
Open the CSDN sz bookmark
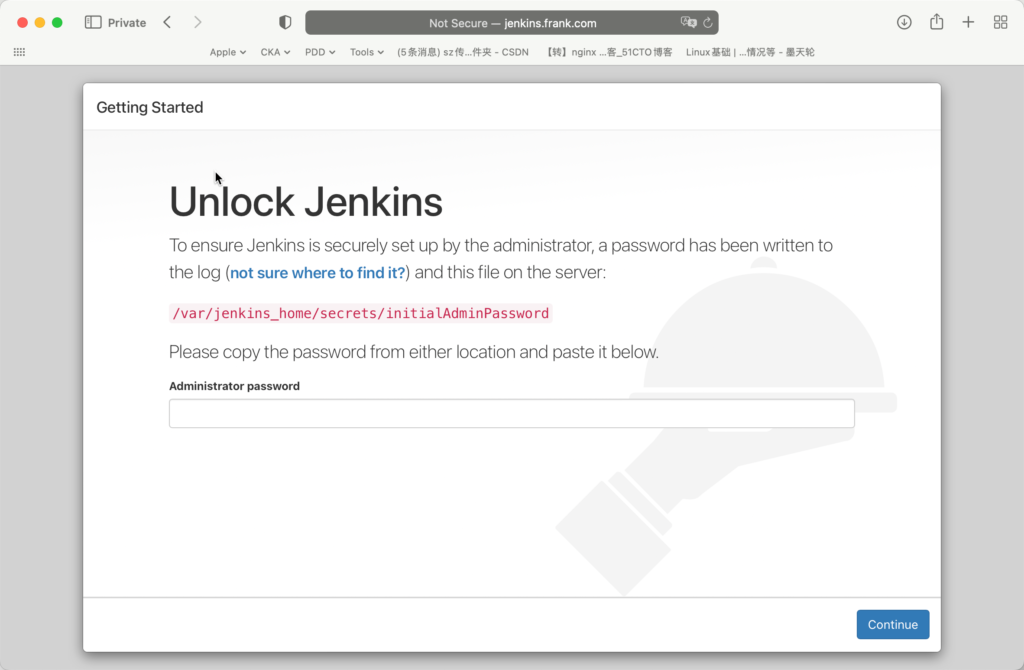click(463, 52)
